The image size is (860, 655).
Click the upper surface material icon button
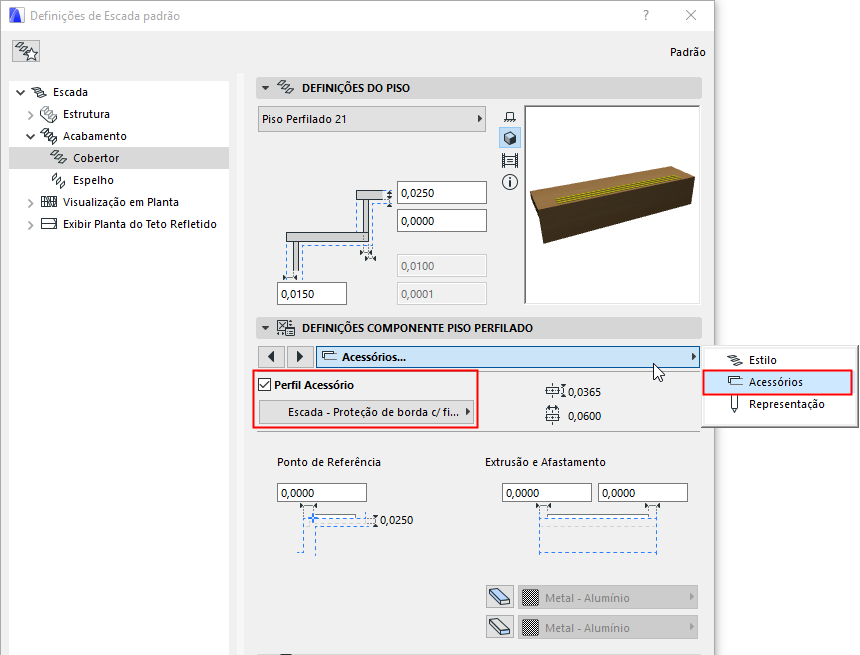[x=499, y=597]
